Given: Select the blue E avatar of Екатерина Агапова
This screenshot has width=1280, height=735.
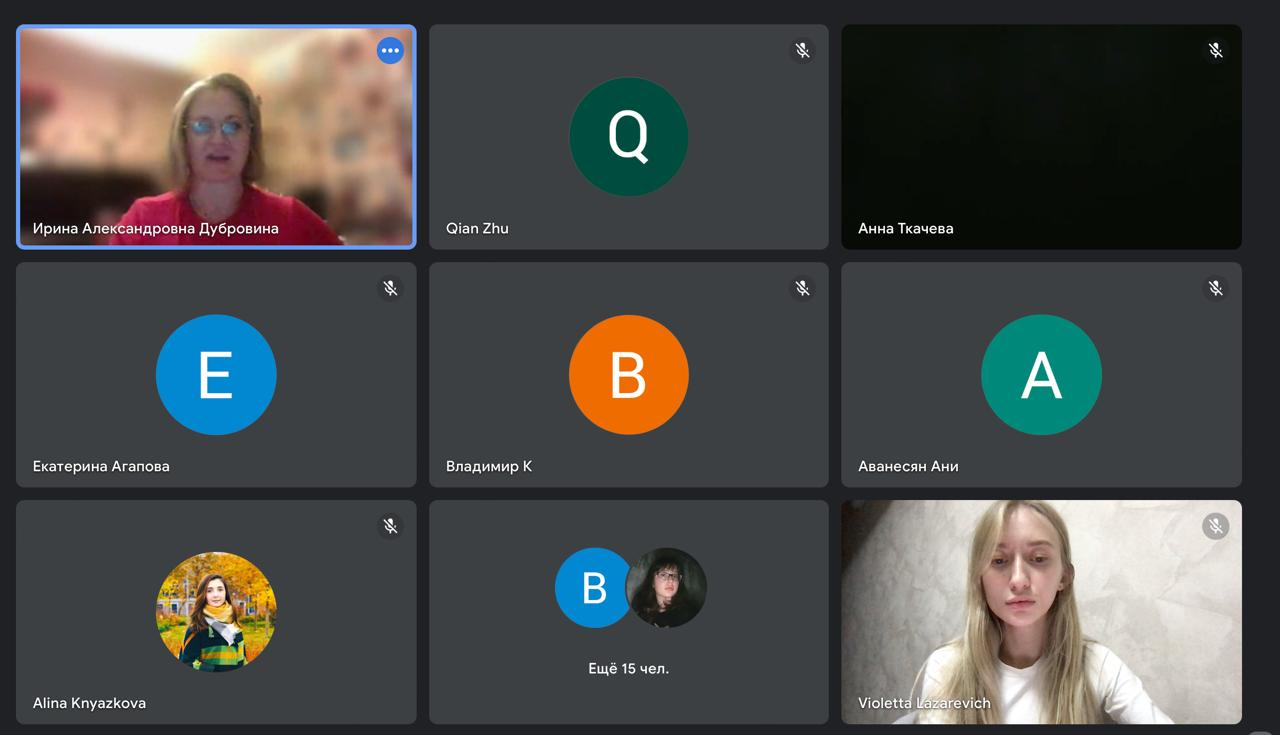Looking at the screenshot, I should (216, 375).
